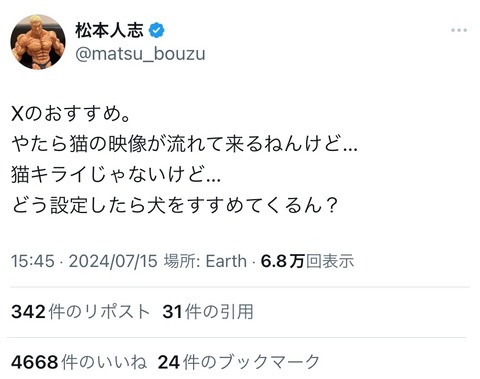The height and width of the screenshot is (379, 480).
Task: Show the 342件のリポスト repost list
Action: 80,312
